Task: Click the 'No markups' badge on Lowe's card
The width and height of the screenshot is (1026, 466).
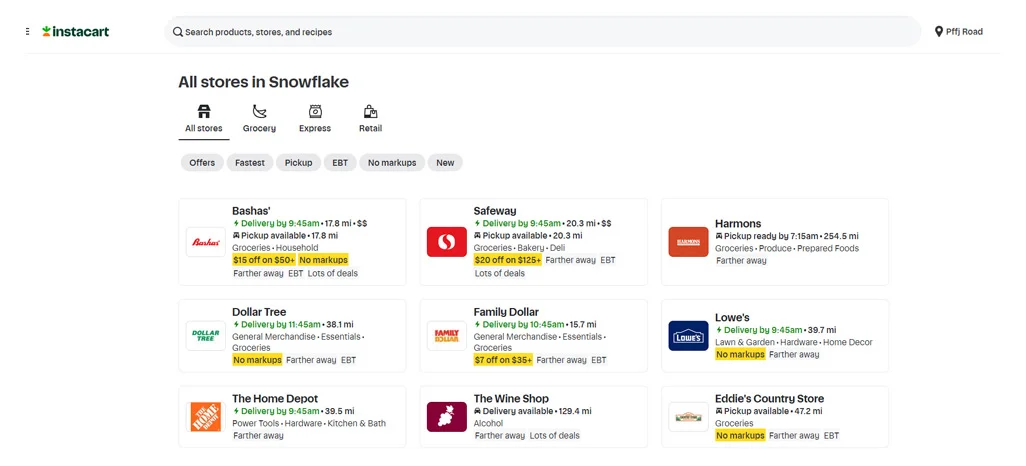Action: tap(740, 354)
